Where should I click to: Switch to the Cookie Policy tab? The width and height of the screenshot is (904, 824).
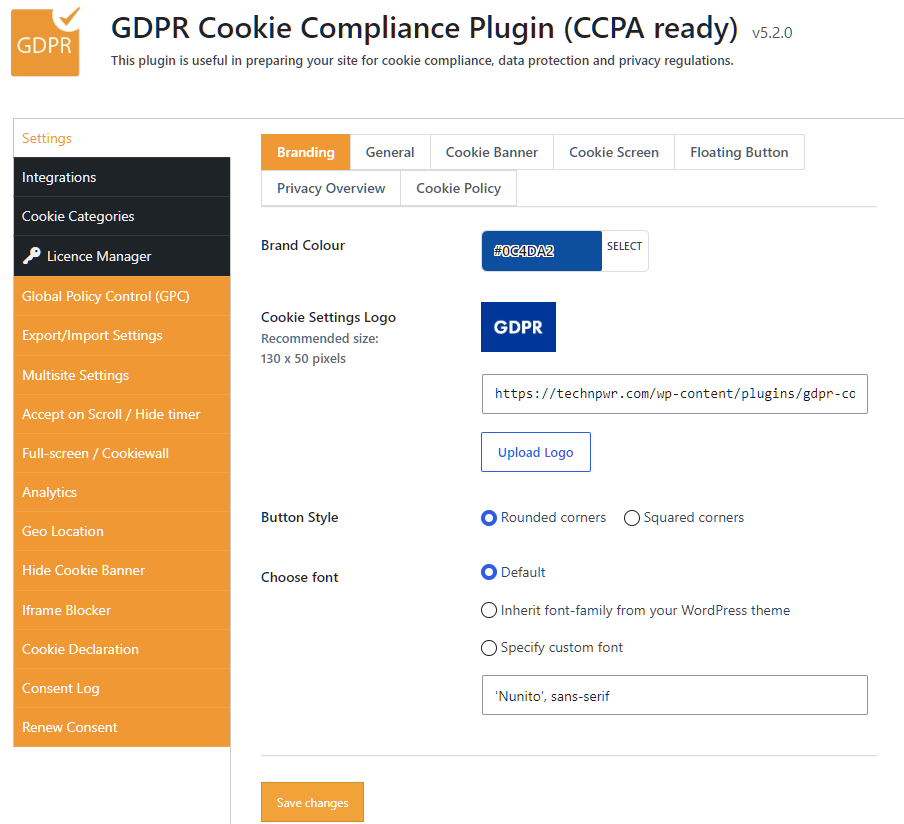458,188
